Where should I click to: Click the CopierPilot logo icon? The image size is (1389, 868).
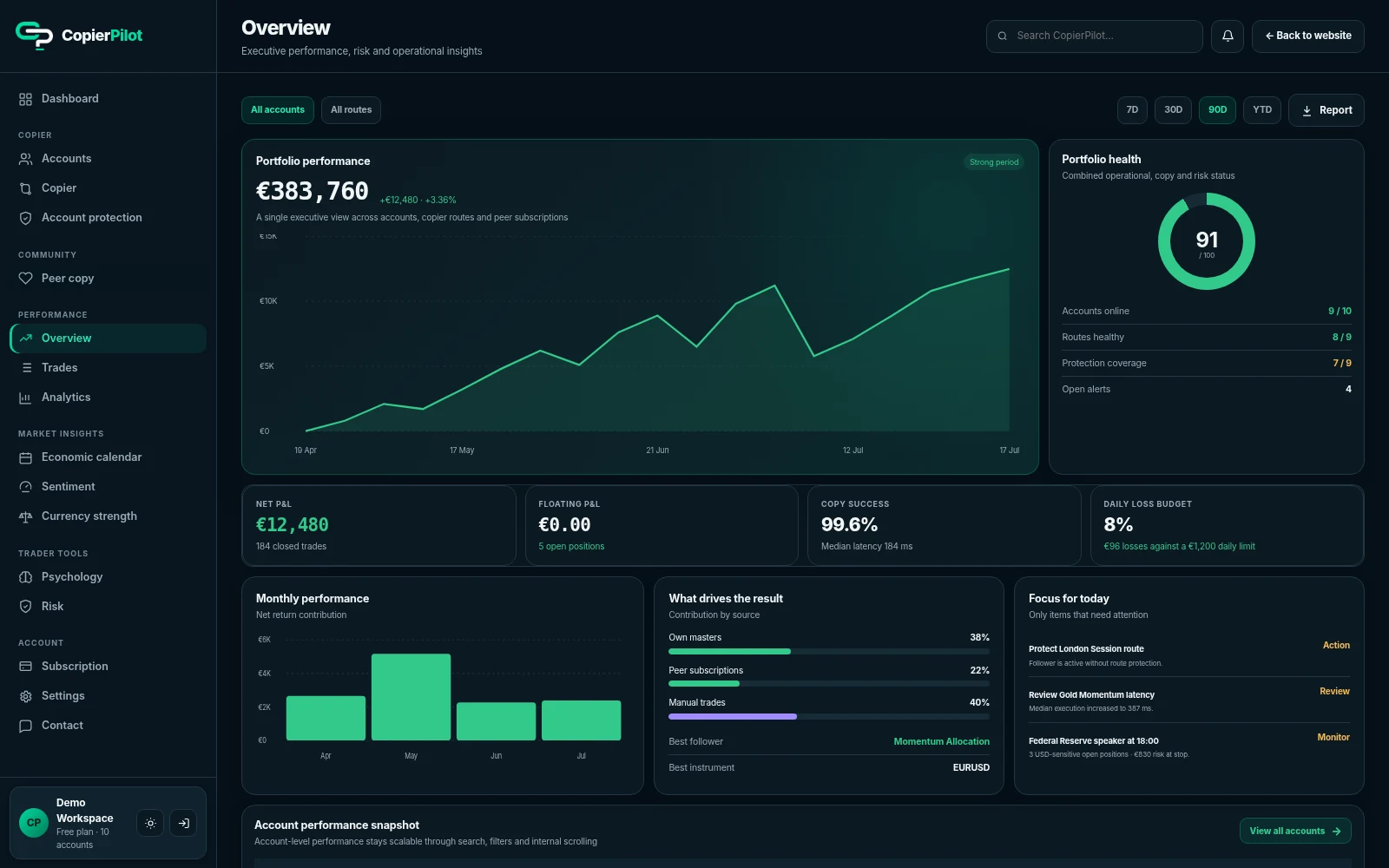point(34,35)
